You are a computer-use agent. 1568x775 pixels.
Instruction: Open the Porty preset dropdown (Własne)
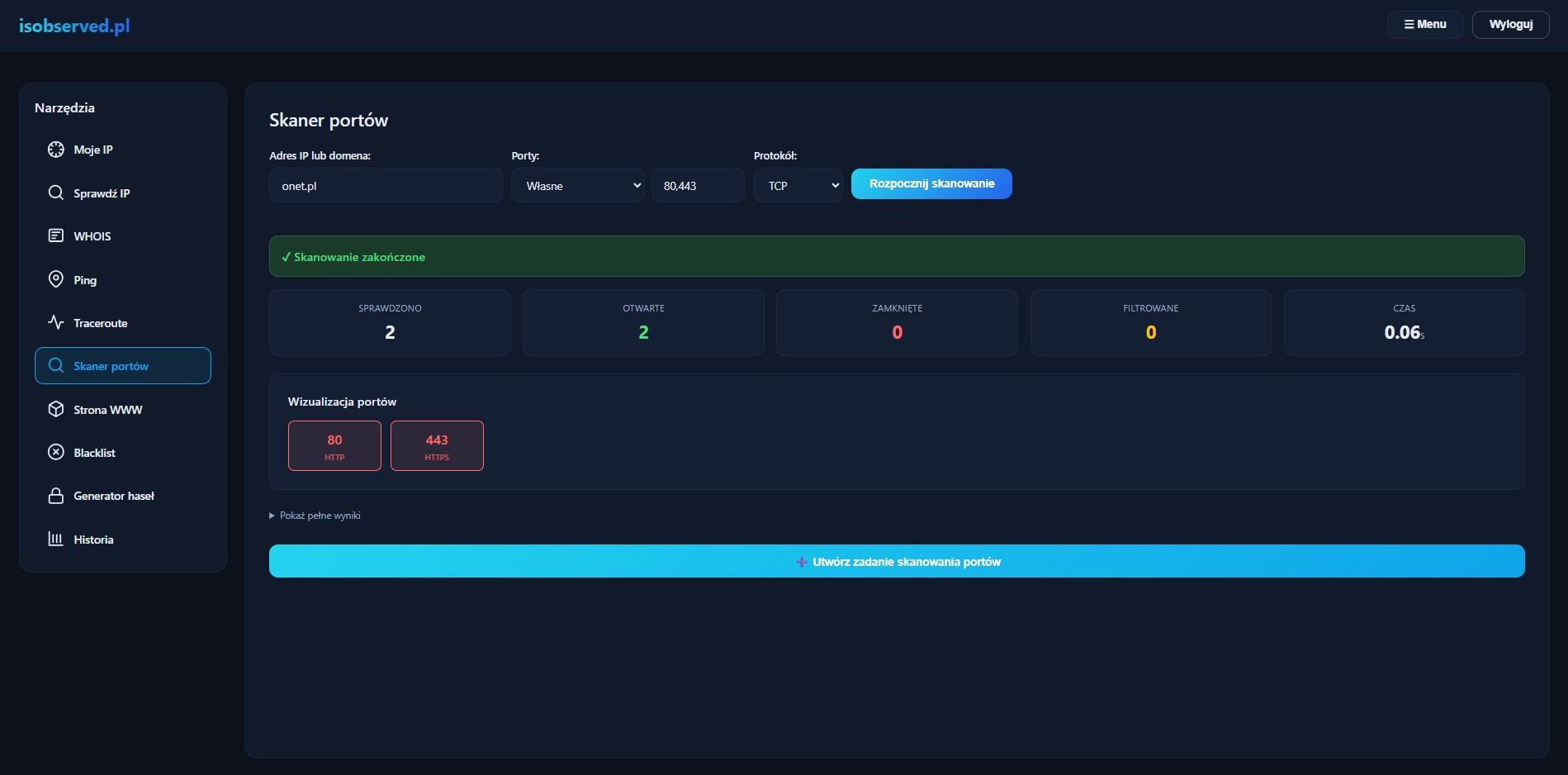pyautogui.click(x=578, y=185)
